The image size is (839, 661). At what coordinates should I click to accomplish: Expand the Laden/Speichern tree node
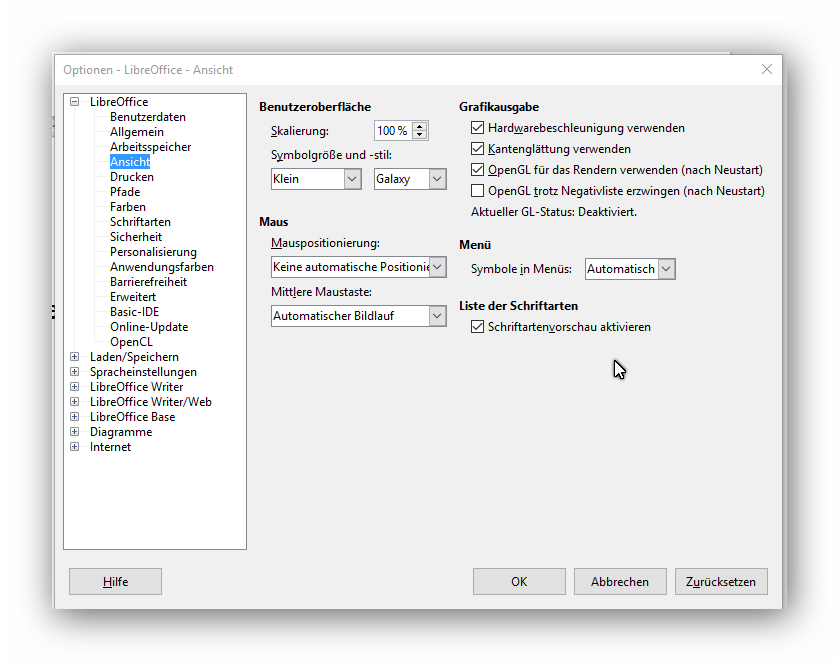[x=75, y=356]
